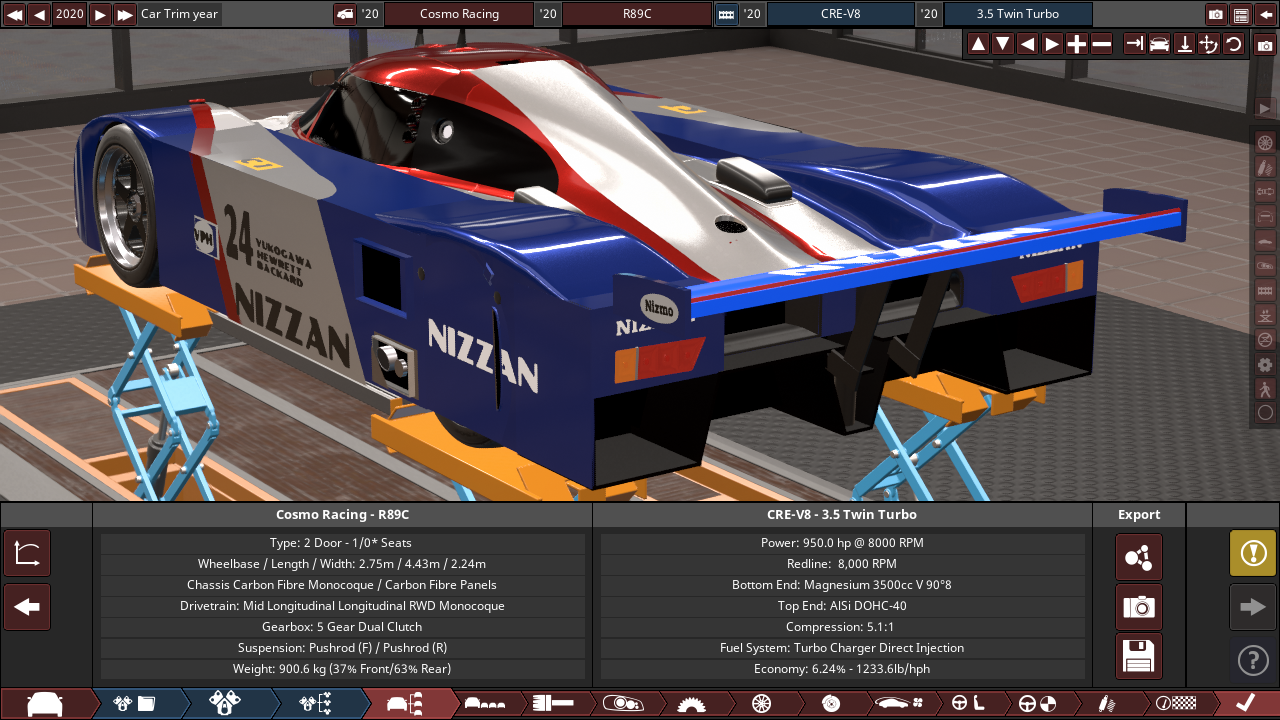The width and height of the screenshot is (1280, 720).
Task: Toggle the no-symbol option in side panel
Action: 1265,340
